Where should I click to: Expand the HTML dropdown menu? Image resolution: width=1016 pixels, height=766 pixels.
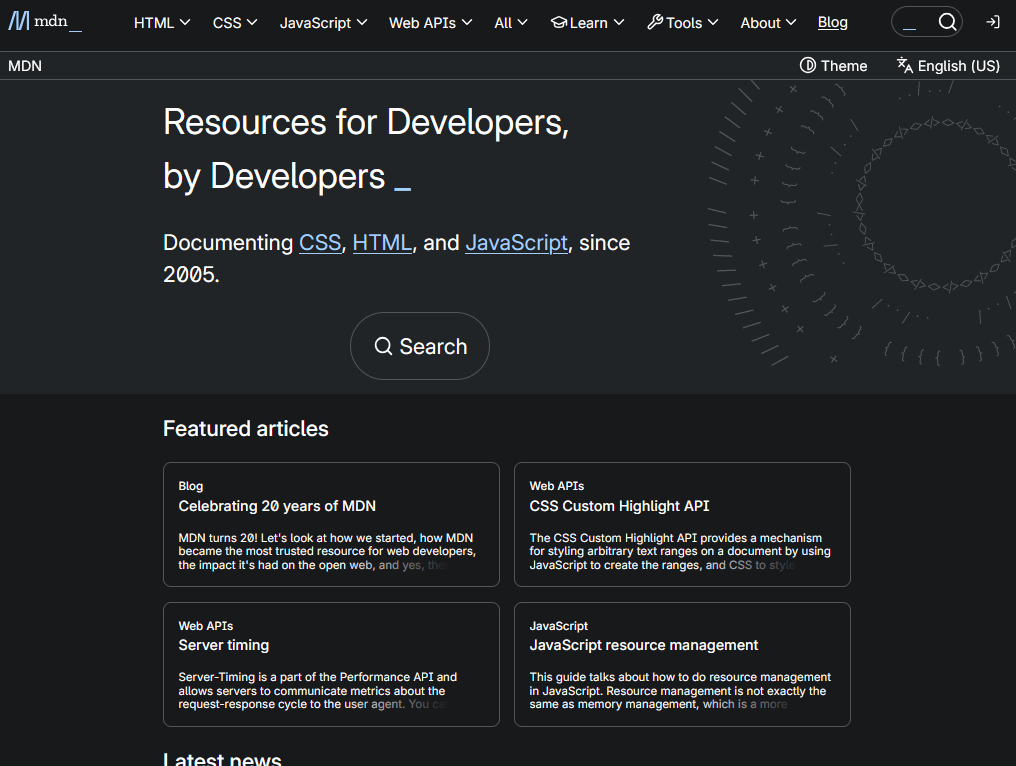(162, 22)
